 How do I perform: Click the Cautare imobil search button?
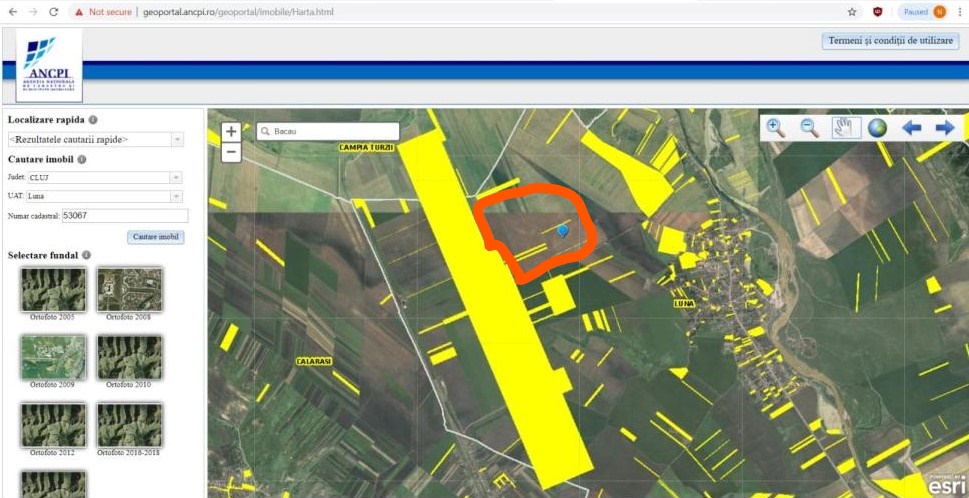pyautogui.click(x=156, y=237)
